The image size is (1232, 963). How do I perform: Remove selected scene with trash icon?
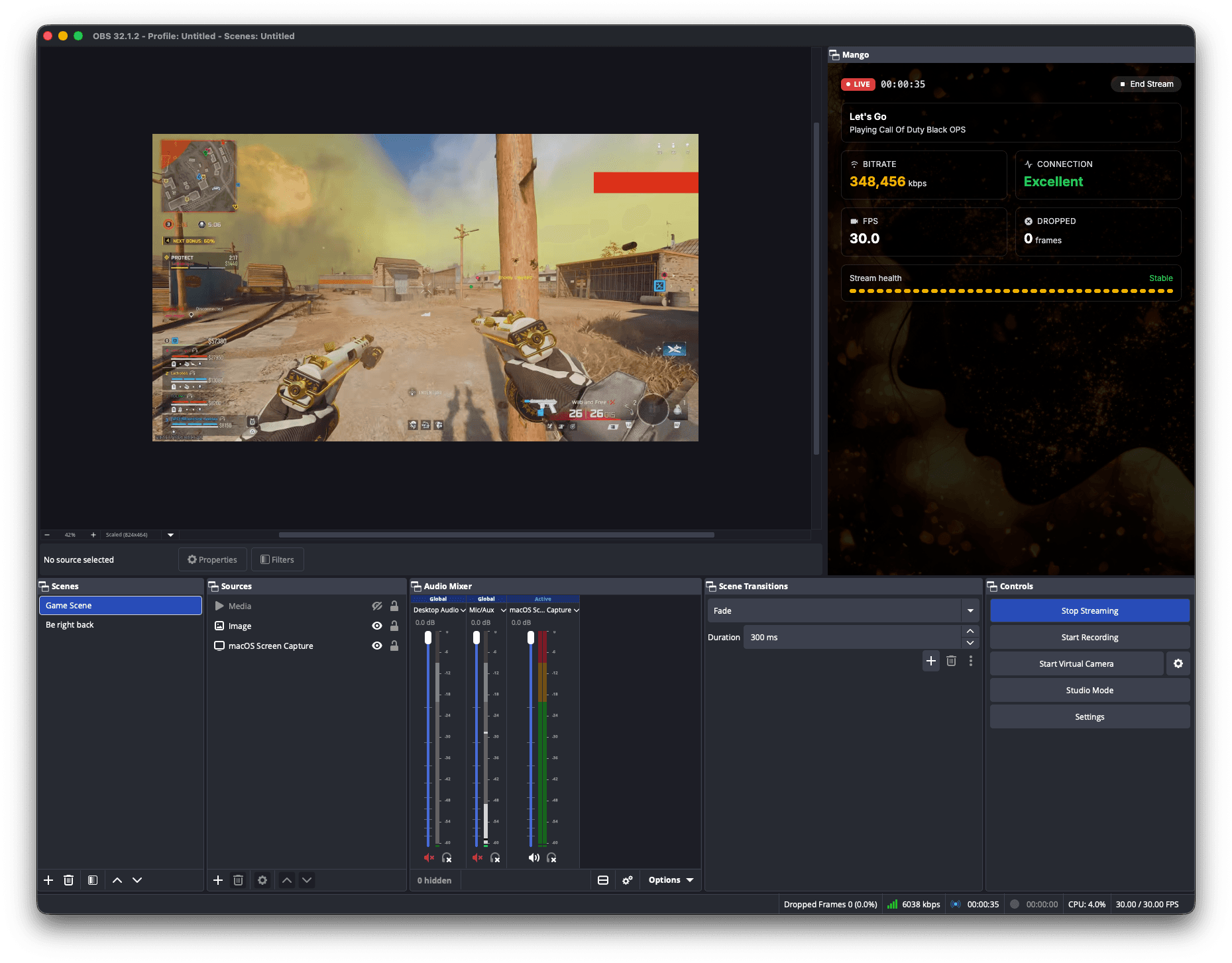[x=68, y=880]
